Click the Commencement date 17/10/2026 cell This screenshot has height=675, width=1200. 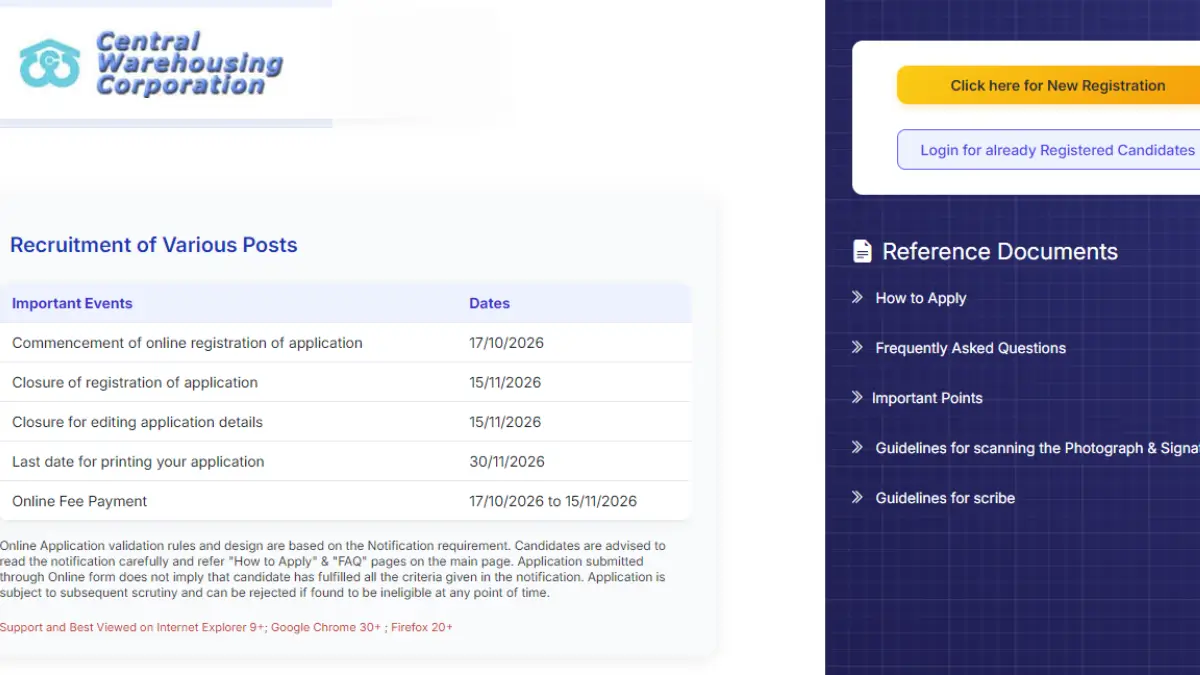(506, 343)
